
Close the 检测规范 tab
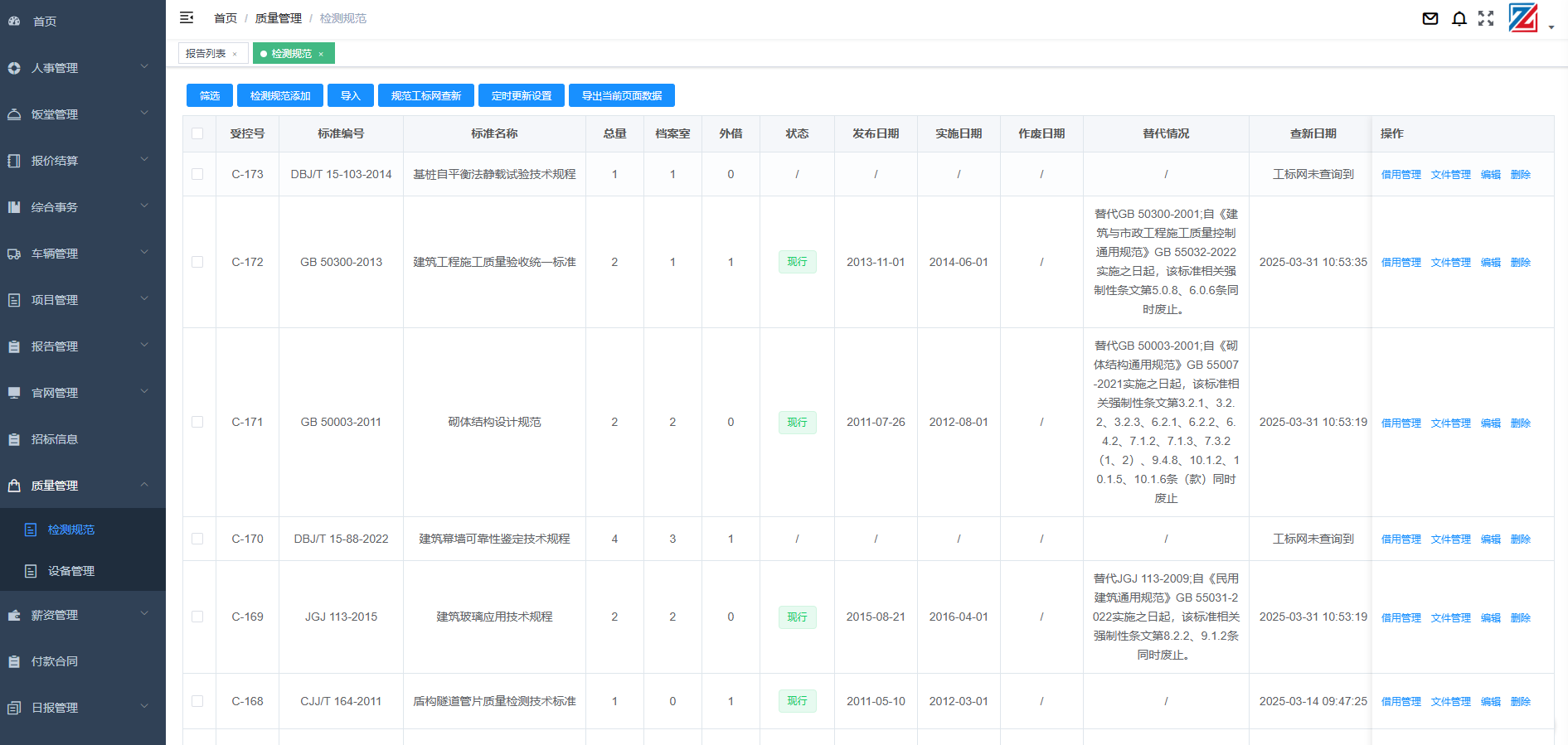click(x=321, y=54)
